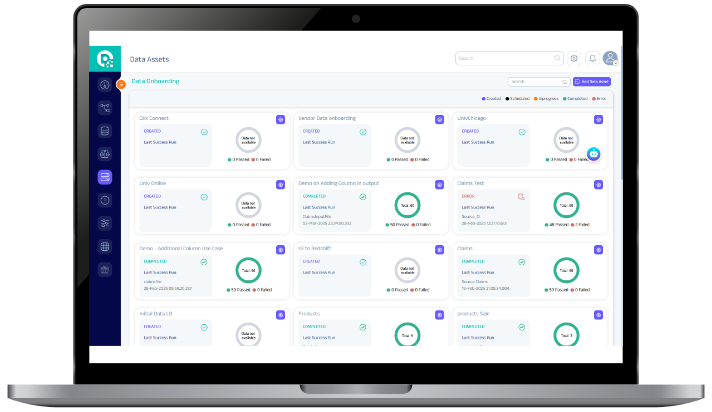Click the Claims card total progress ring
Screen dimensions: 712x412
tap(566, 270)
